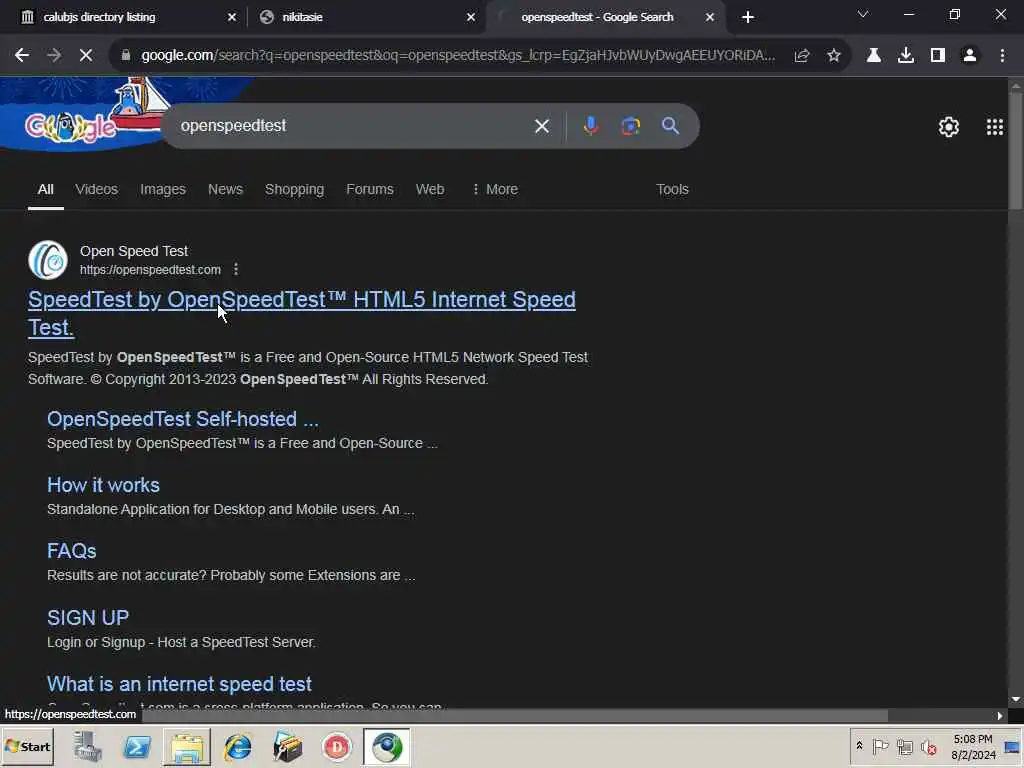Bookmark this page with the star icon
Image resolution: width=1024 pixels, height=768 pixels.
(x=834, y=56)
